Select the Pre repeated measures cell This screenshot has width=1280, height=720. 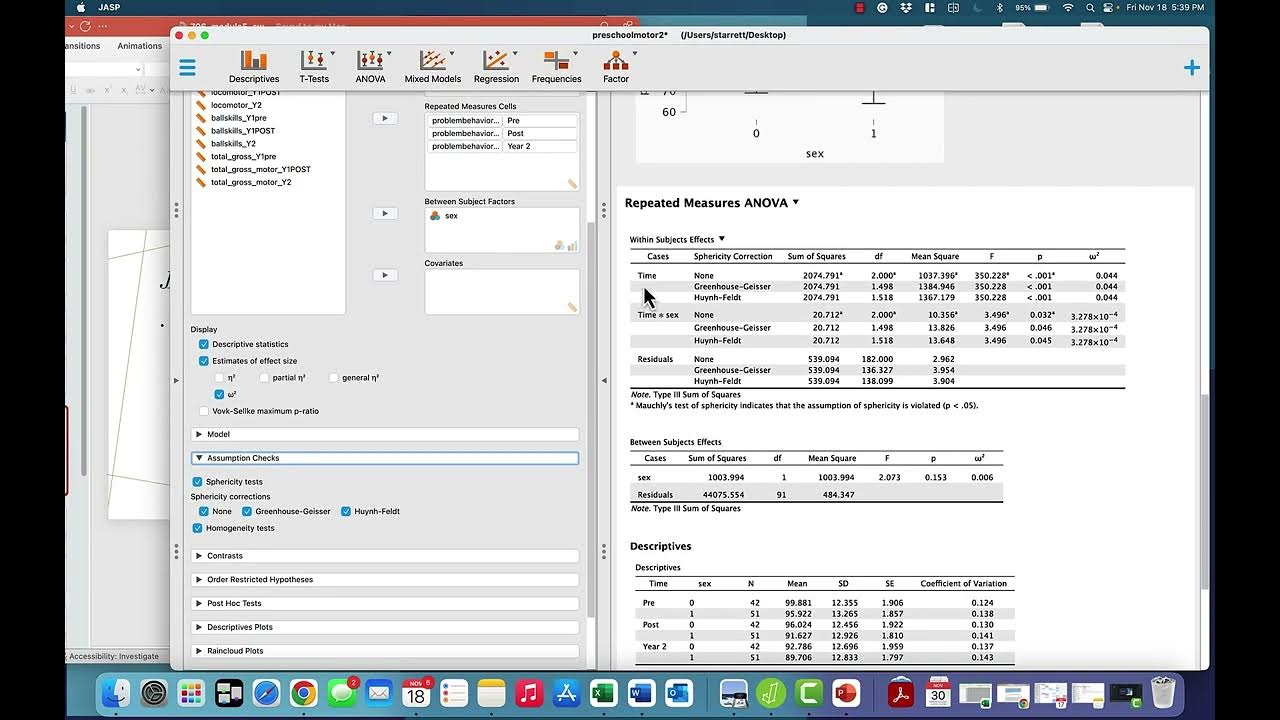click(541, 120)
